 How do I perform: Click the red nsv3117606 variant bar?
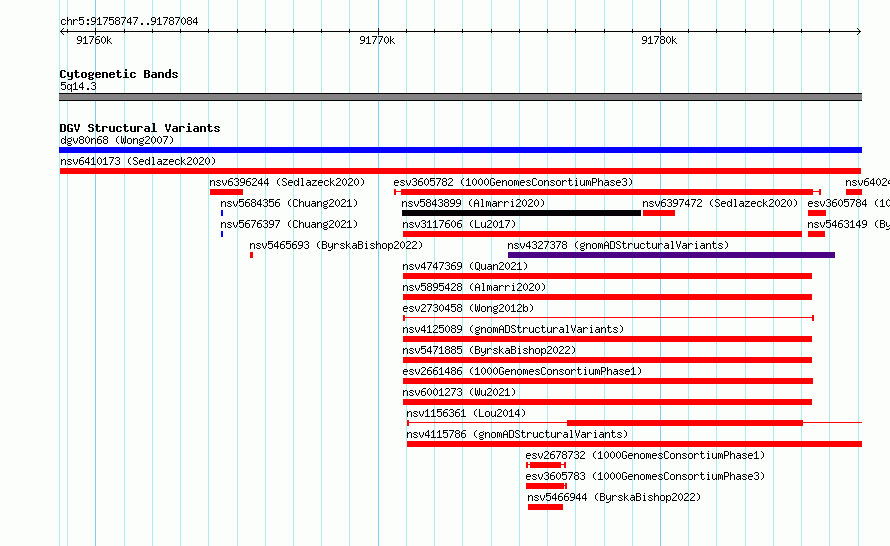click(602, 234)
